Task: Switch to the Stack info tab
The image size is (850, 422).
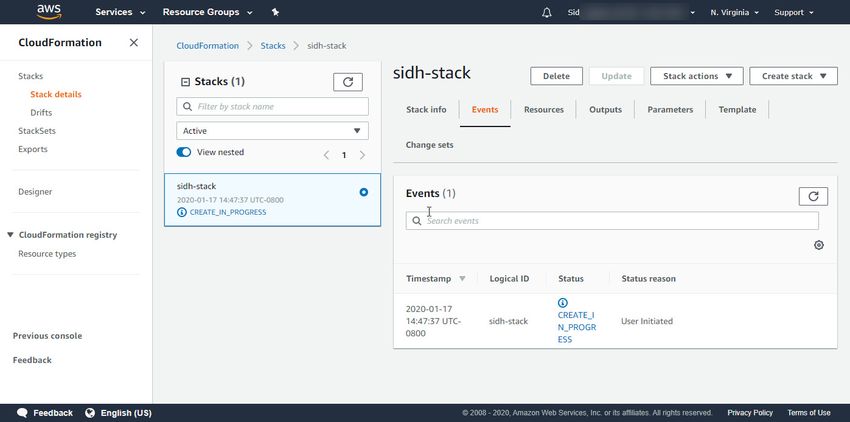Action: coord(426,110)
